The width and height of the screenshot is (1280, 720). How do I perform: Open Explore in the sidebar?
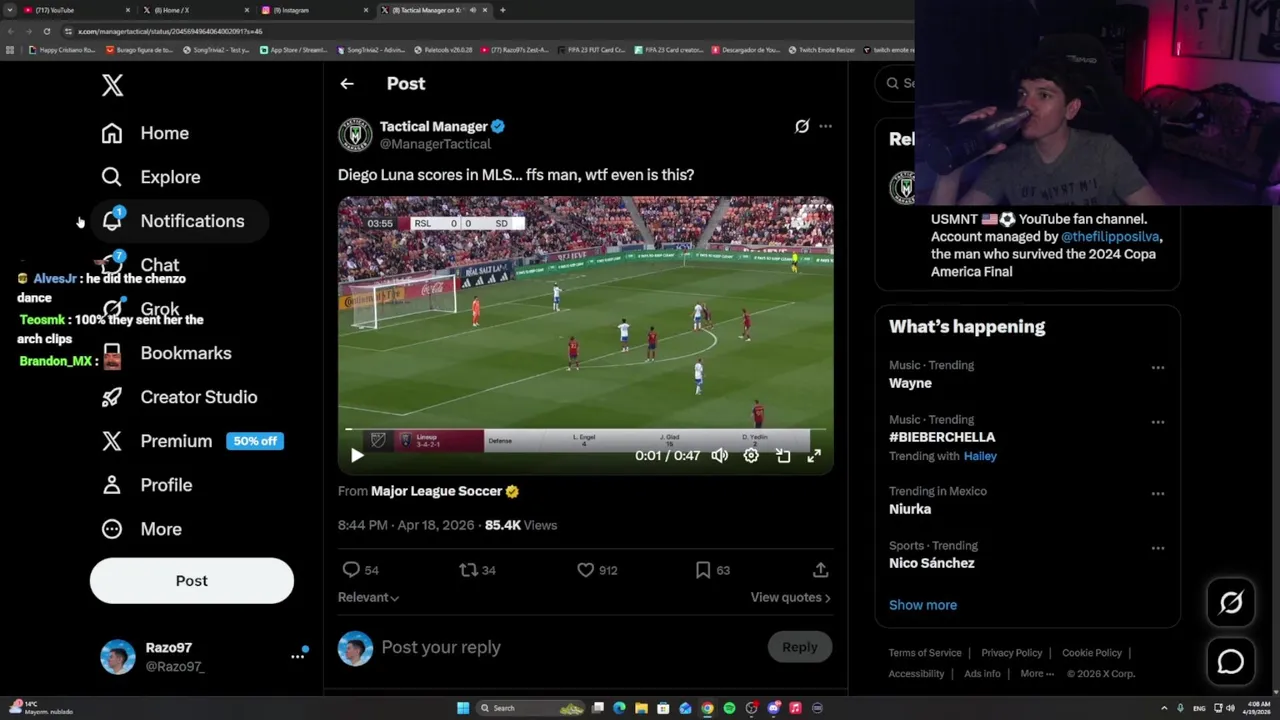pyautogui.click(x=151, y=177)
